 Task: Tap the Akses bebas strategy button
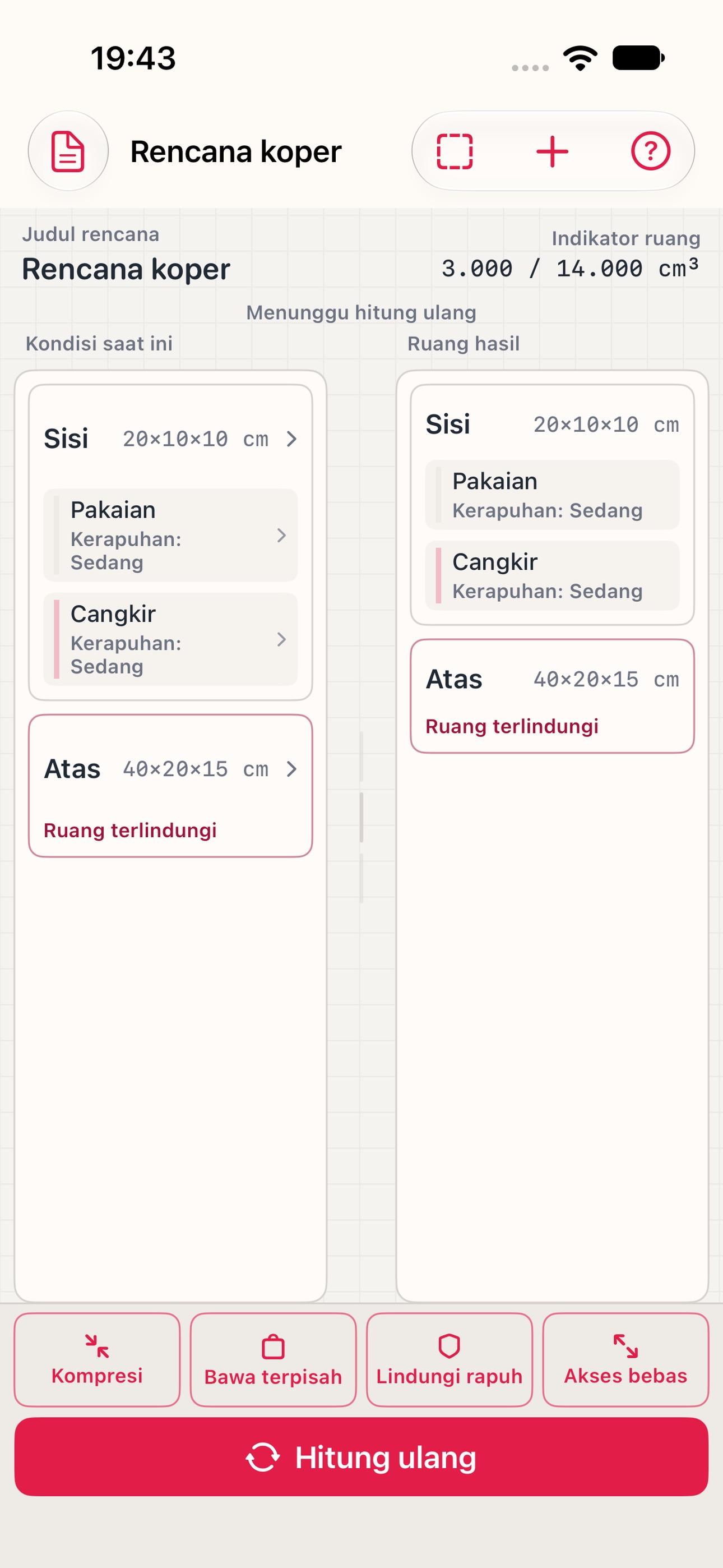click(x=625, y=1359)
